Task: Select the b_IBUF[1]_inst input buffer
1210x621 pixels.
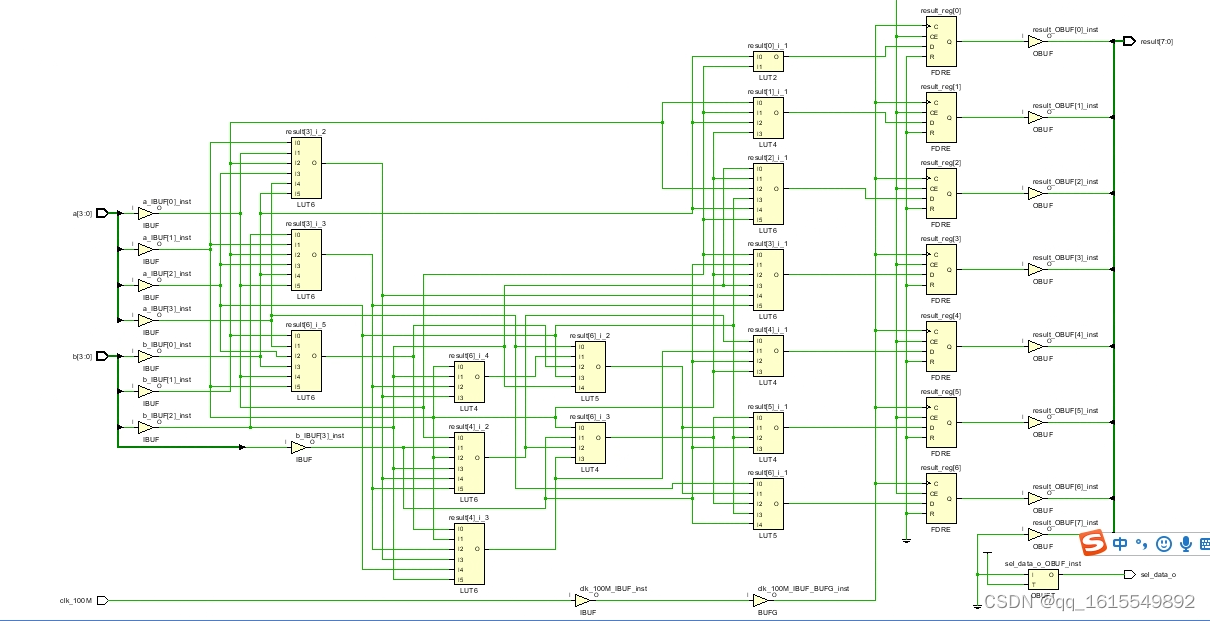Action: coord(145,391)
